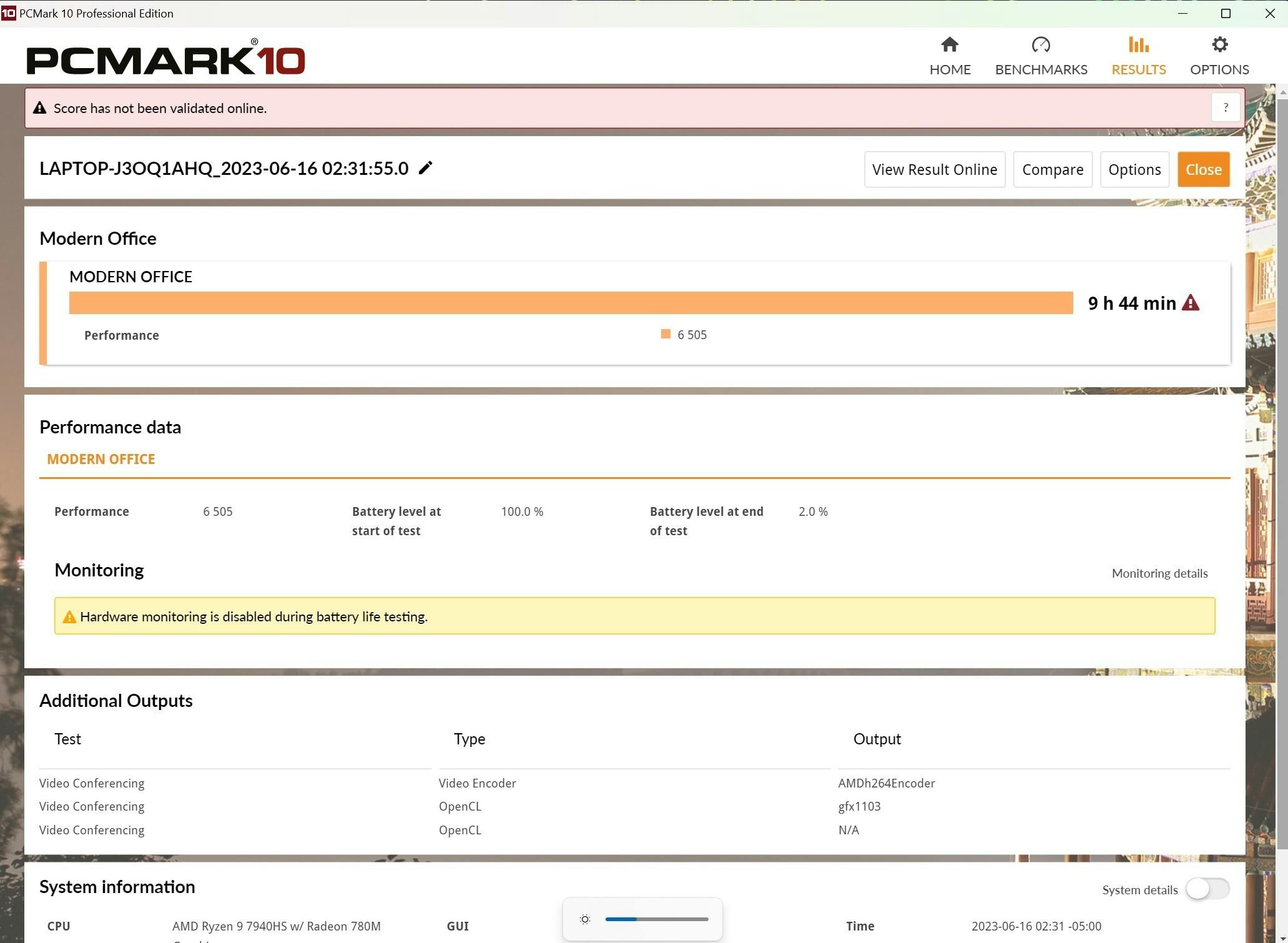This screenshot has width=1288, height=943.
Task: Click the PCMark 10 logo
Action: 165,57
